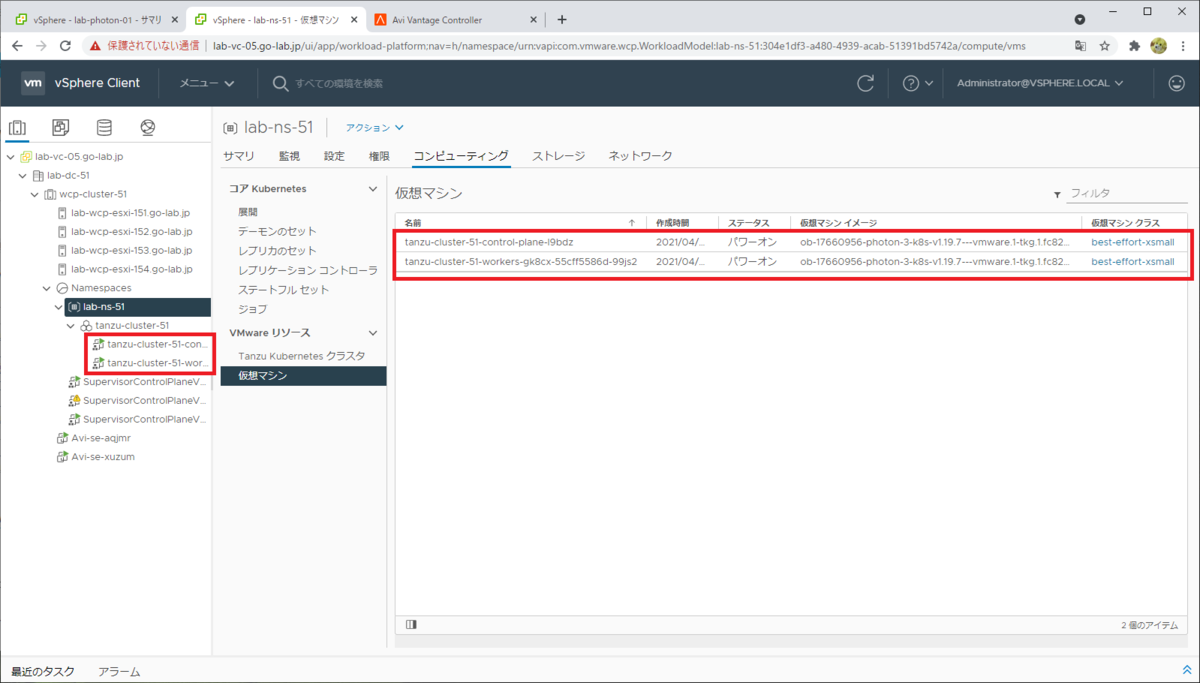The width and height of the screenshot is (1200, 683).
Task: Go back in browser history
Action: click(x=17, y=46)
